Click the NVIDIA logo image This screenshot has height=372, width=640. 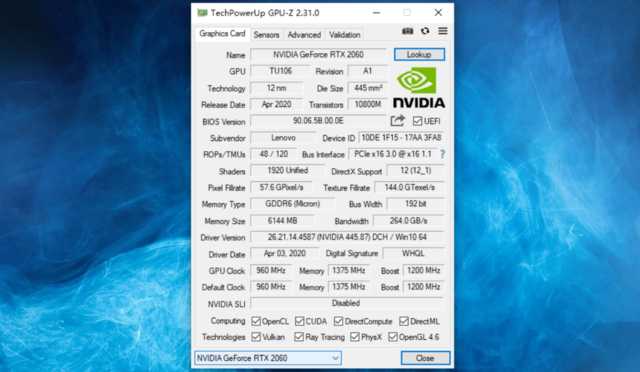click(x=419, y=87)
